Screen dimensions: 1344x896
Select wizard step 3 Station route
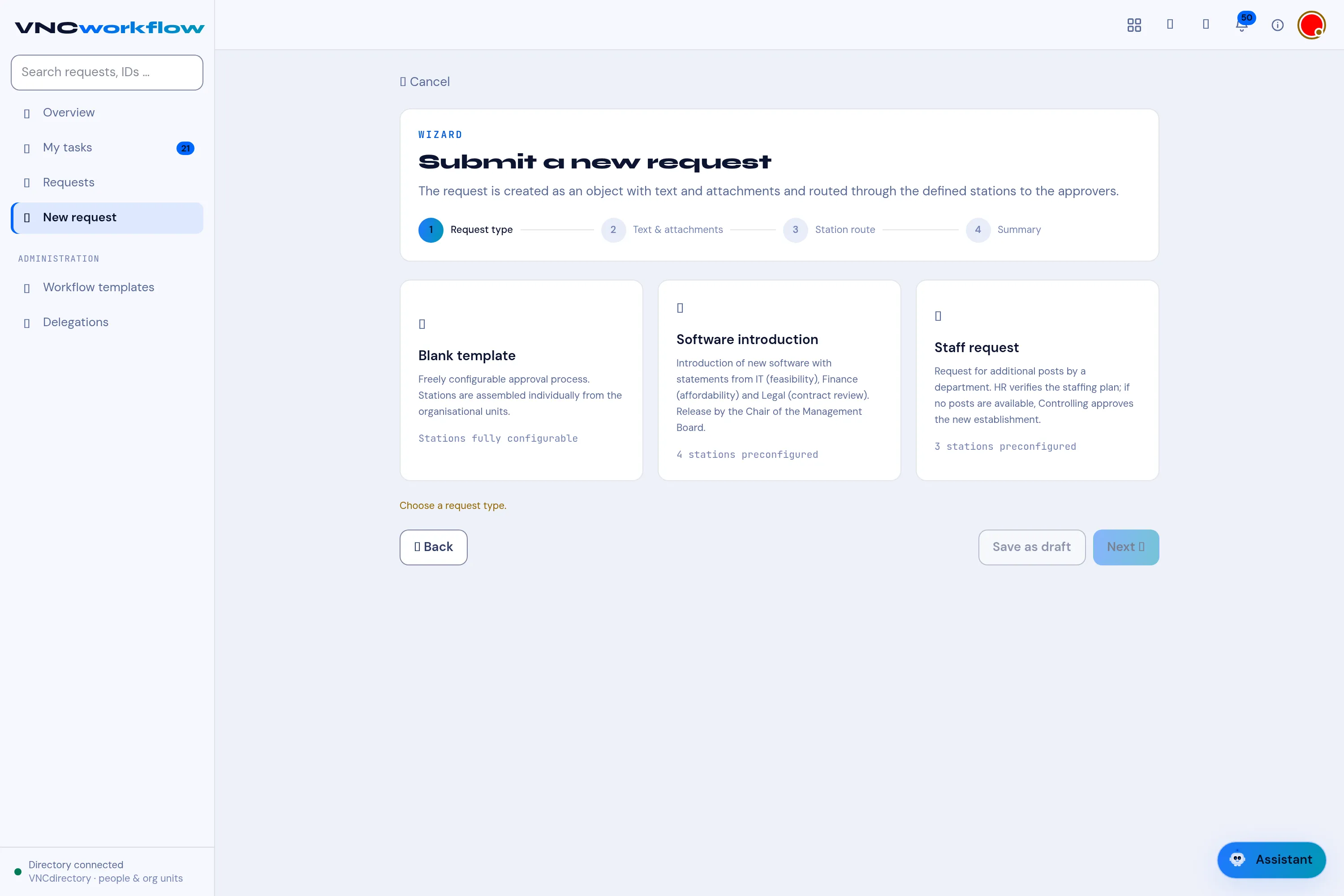pos(829,230)
